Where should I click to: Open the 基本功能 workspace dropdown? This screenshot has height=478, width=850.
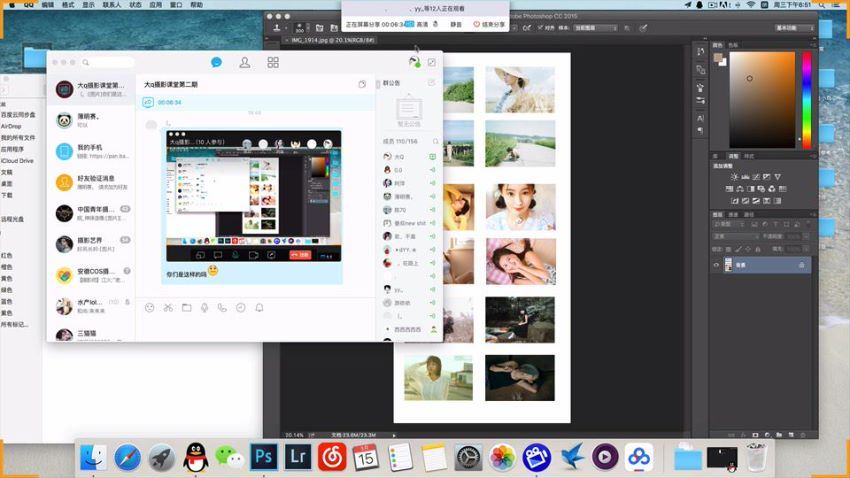(795, 28)
